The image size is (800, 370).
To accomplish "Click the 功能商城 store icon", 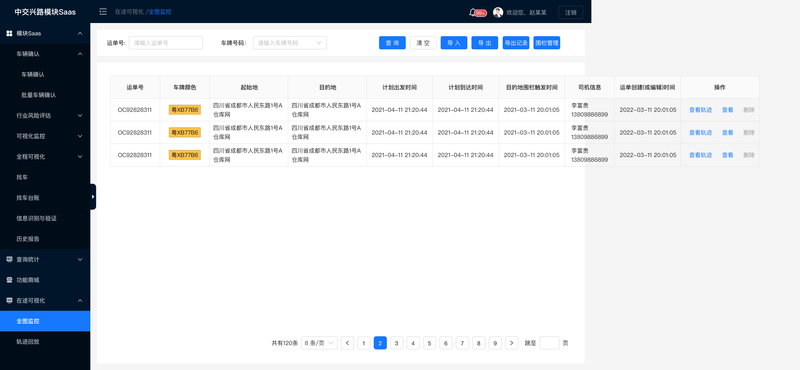I will click(x=9, y=280).
